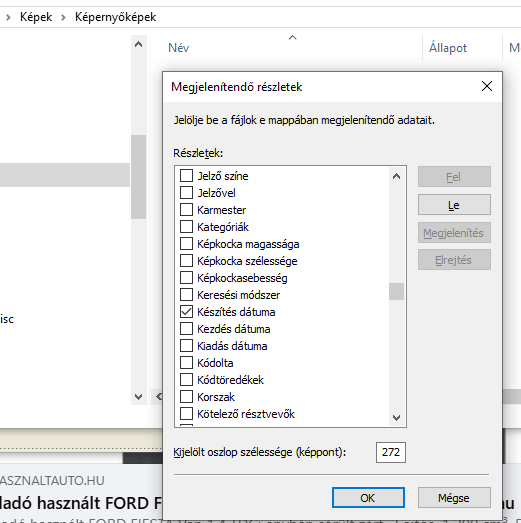Image resolution: width=521 pixels, height=523 pixels.
Task: Open Képek in the breadcrumb path
Action: [x=36, y=17]
